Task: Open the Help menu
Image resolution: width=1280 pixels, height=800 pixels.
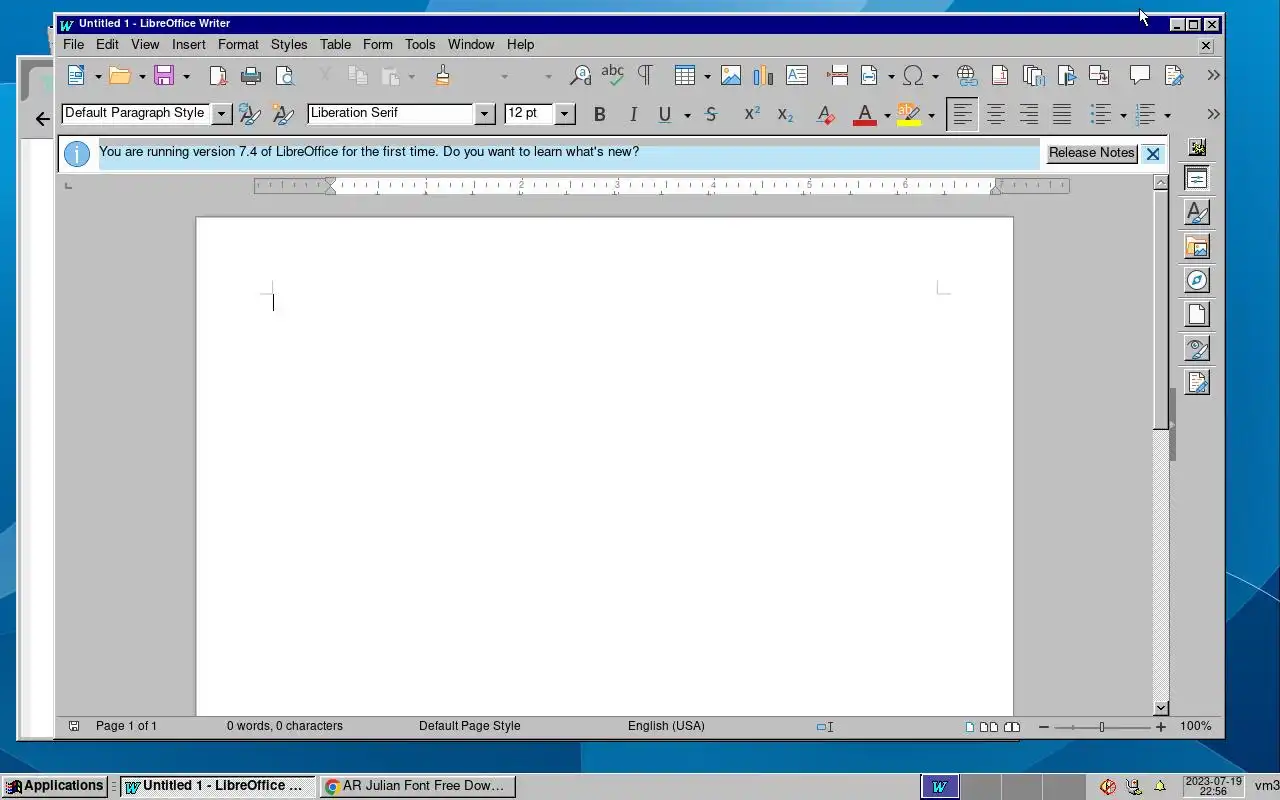Action: 520,44
